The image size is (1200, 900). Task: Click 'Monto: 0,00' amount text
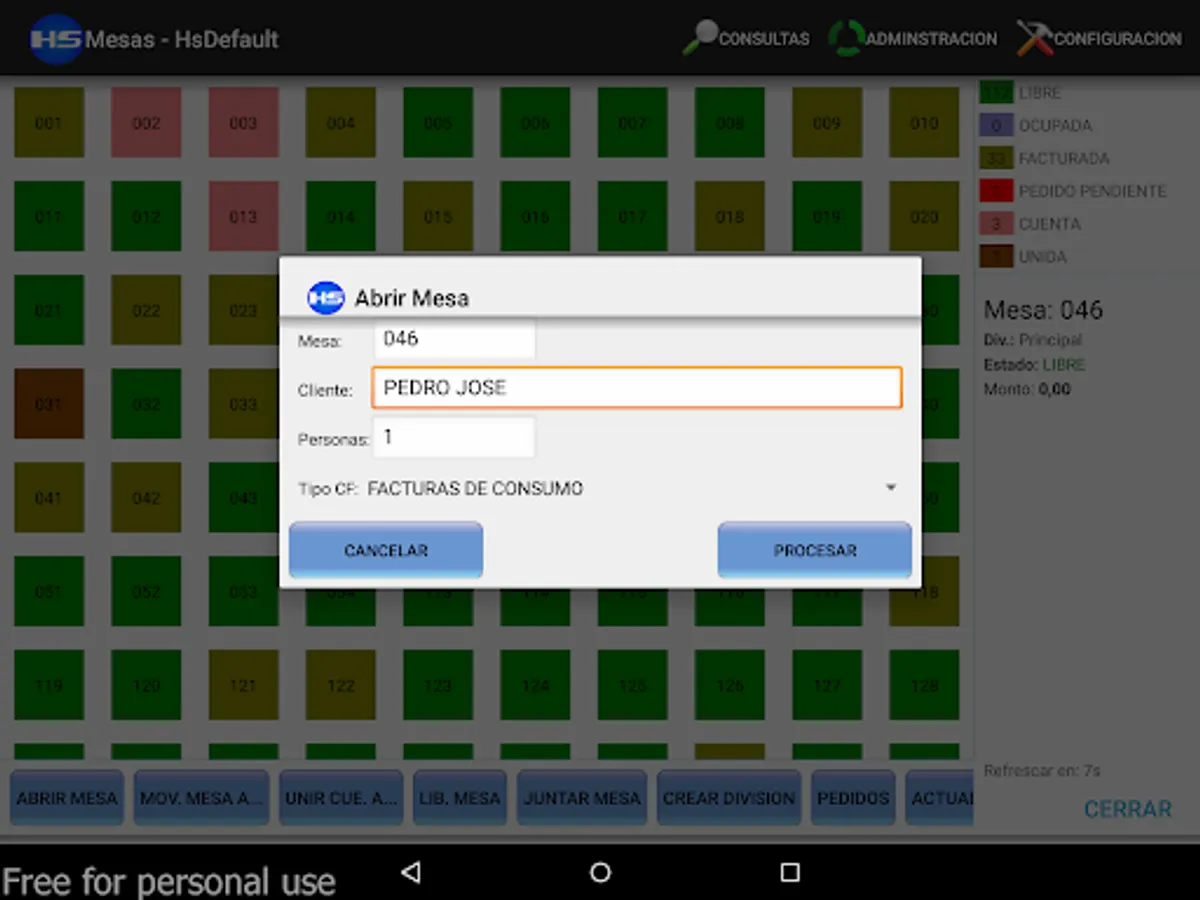(1027, 389)
